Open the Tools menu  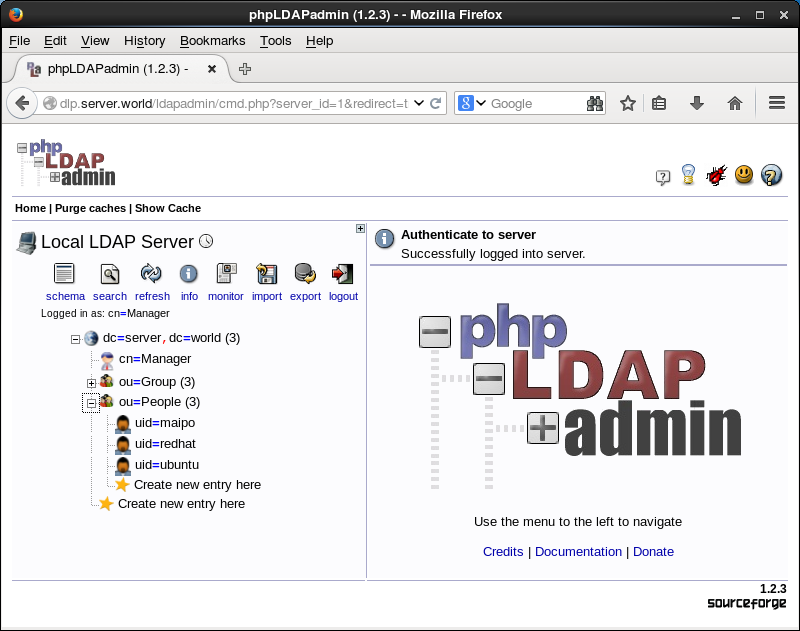coord(275,41)
